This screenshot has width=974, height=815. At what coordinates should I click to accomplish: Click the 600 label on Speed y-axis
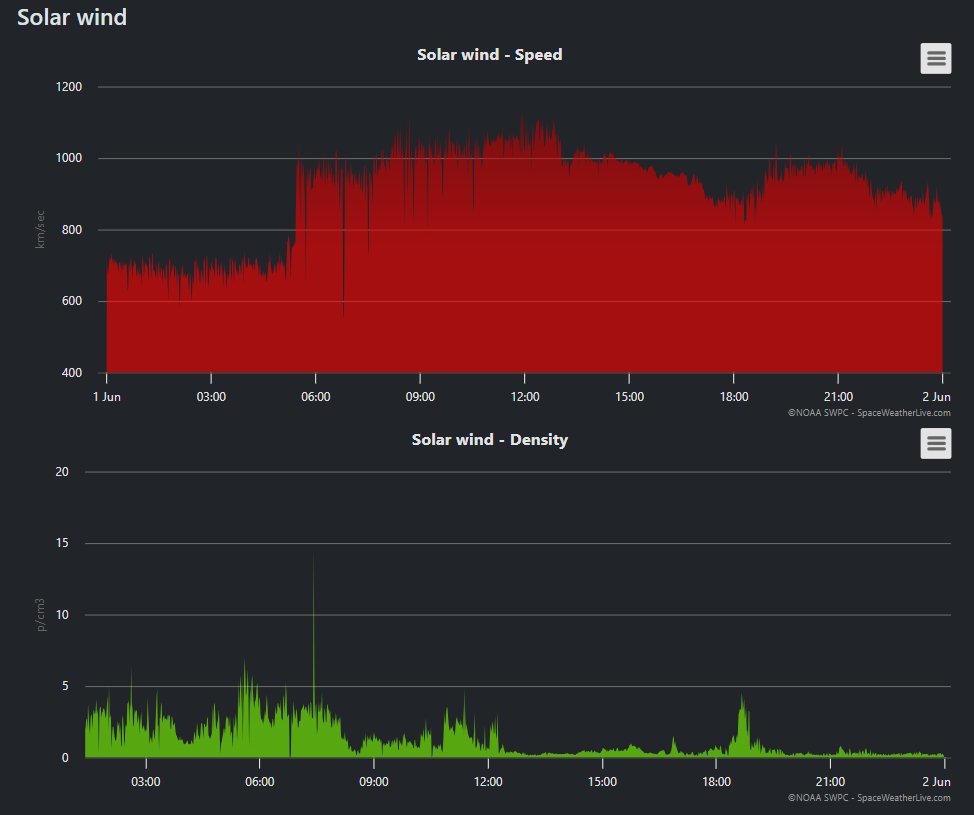click(x=71, y=301)
